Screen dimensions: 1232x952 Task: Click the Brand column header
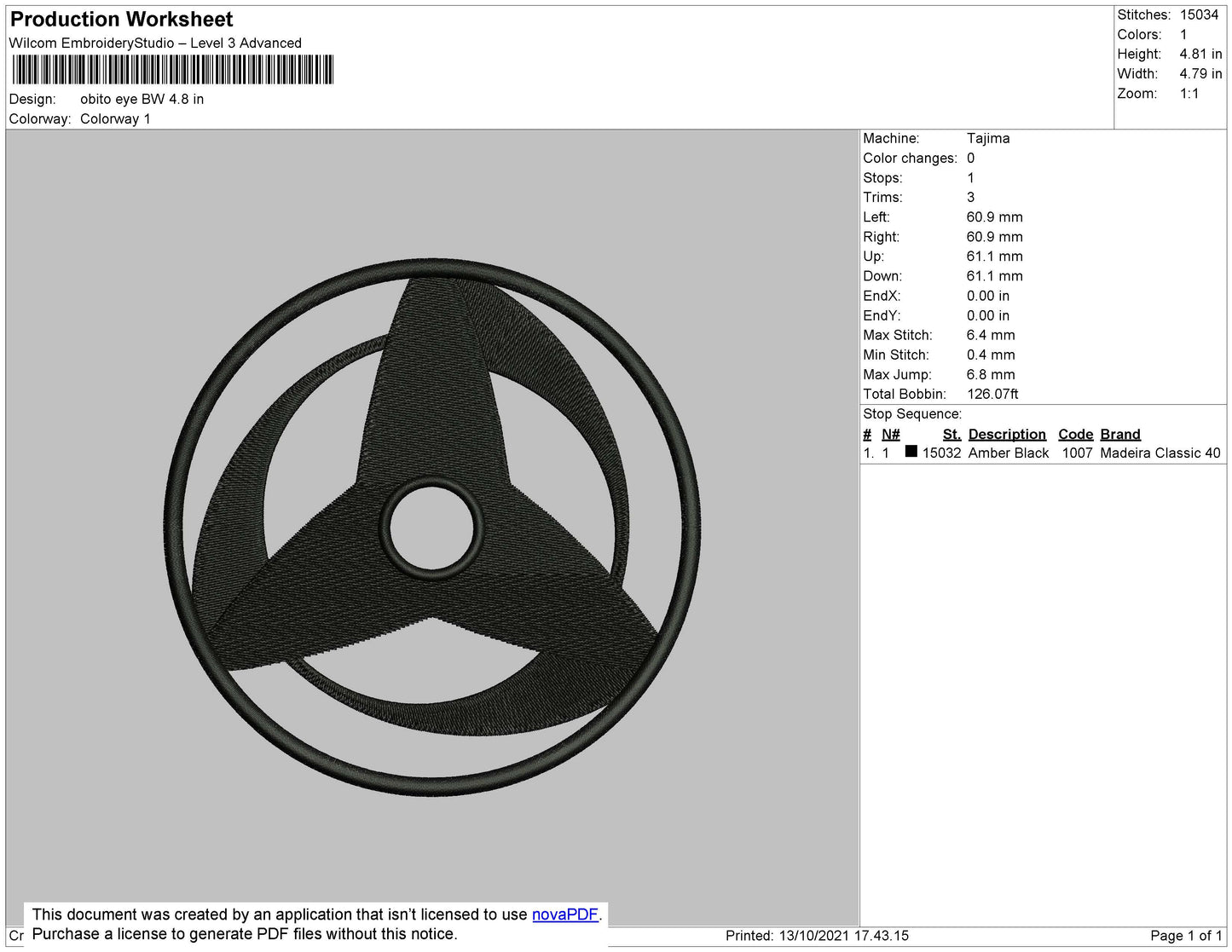(1120, 434)
